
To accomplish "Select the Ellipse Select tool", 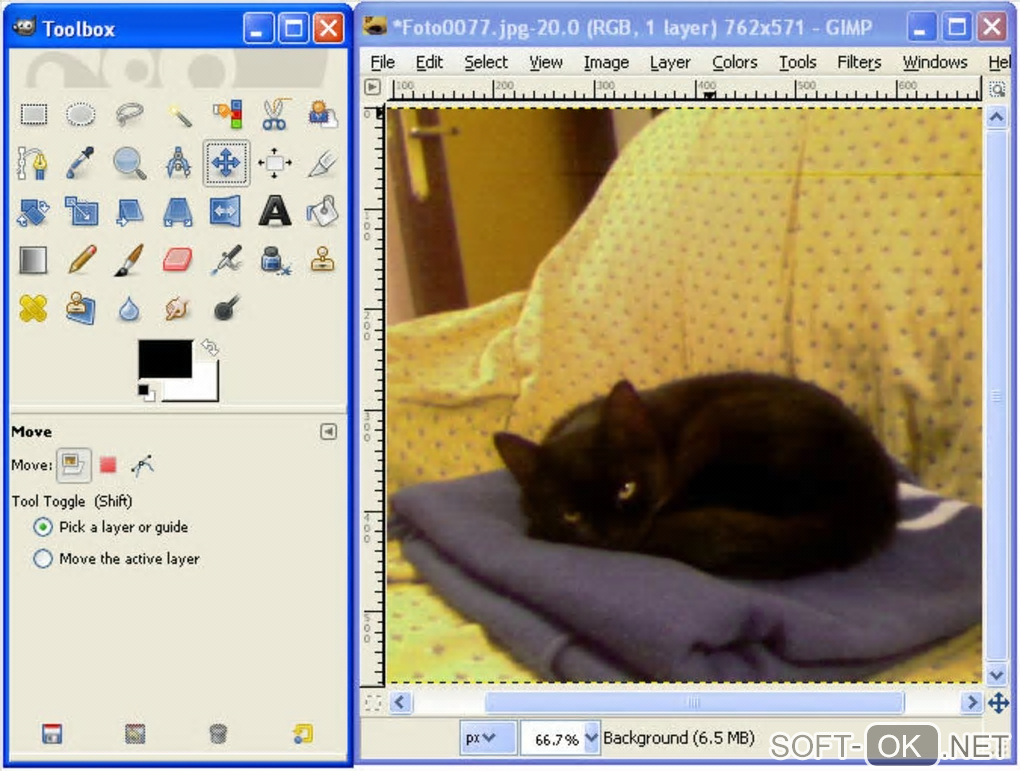I will pos(81,115).
